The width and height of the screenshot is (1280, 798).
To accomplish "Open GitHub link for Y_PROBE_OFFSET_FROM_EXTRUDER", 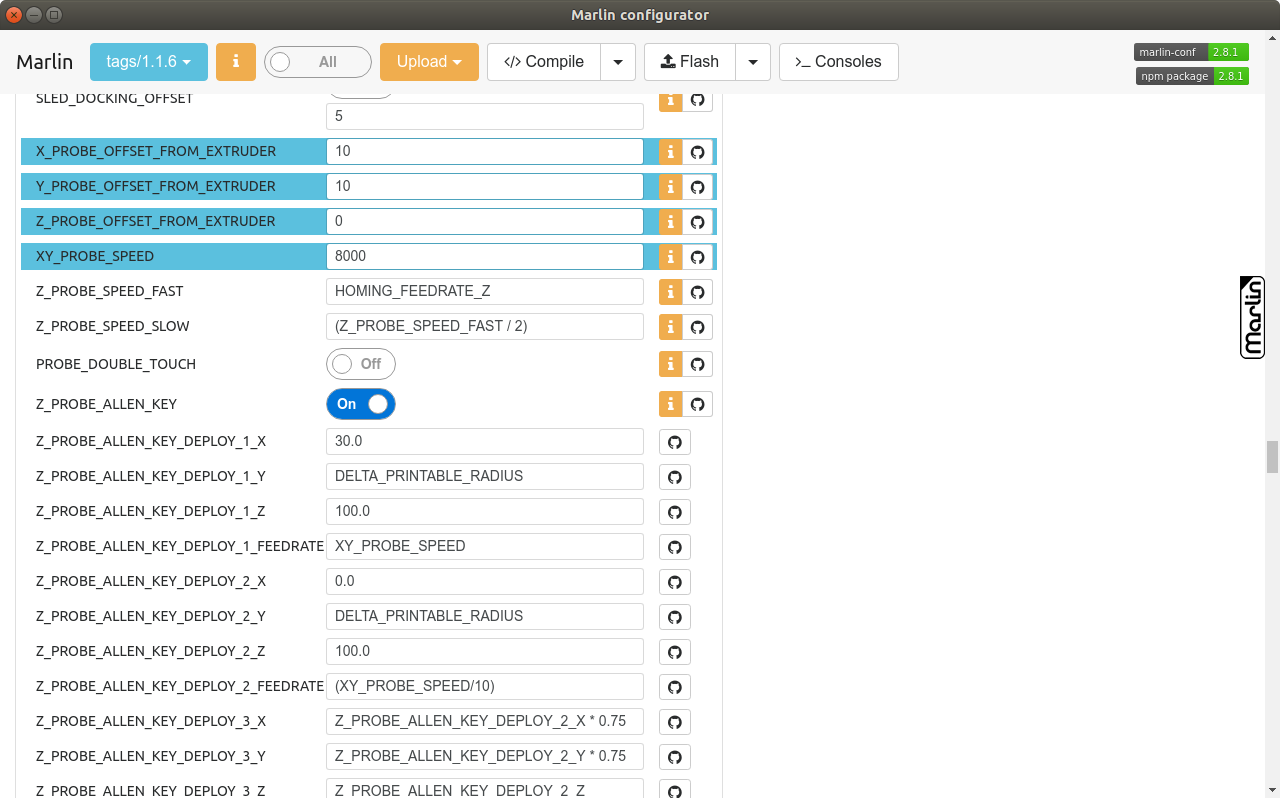I will [698, 187].
